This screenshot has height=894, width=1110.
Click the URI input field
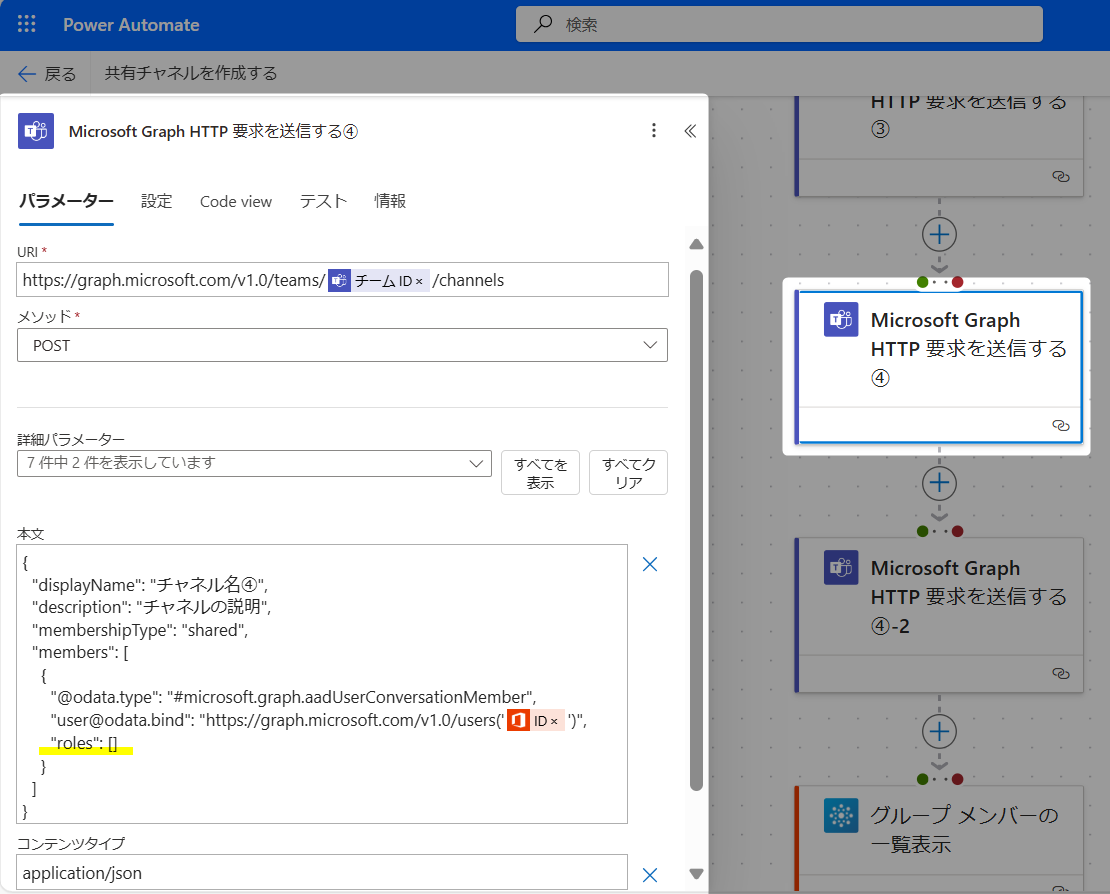pyautogui.click(x=342, y=280)
